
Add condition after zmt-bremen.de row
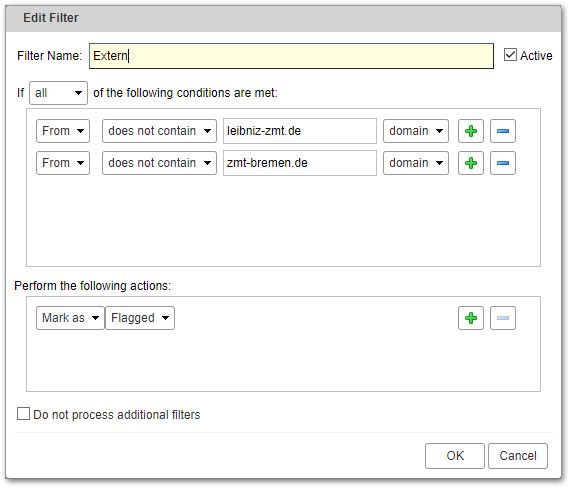(471, 163)
